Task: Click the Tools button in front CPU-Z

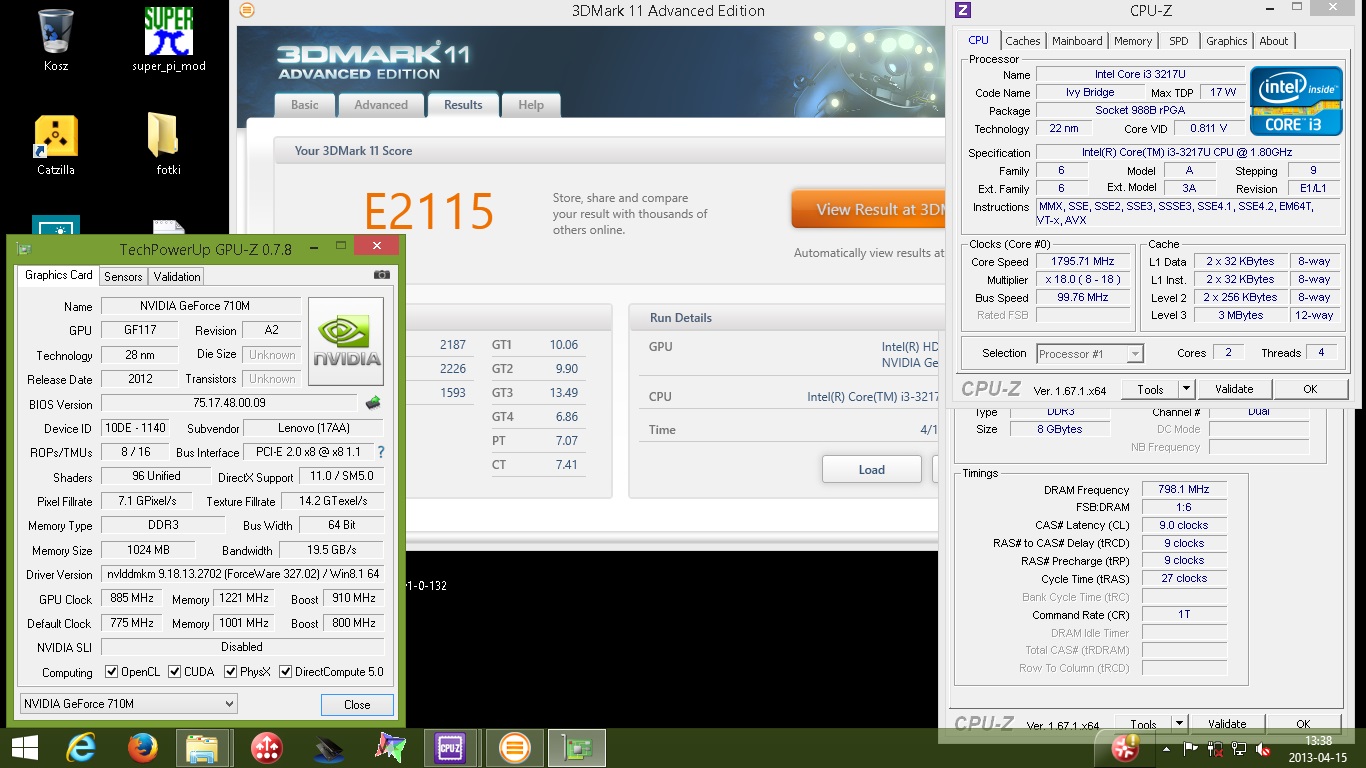Action: [x=1151, y=389]
